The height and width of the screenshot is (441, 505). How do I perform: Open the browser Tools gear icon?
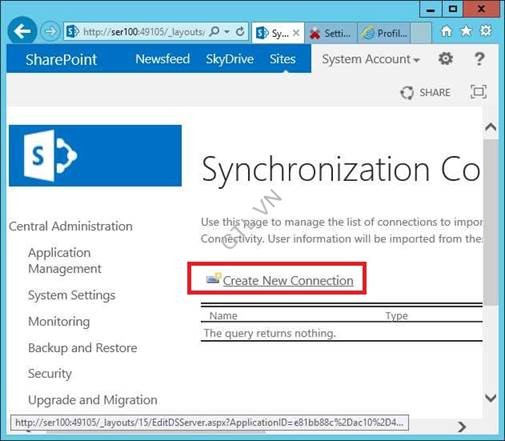pos(486,31)
